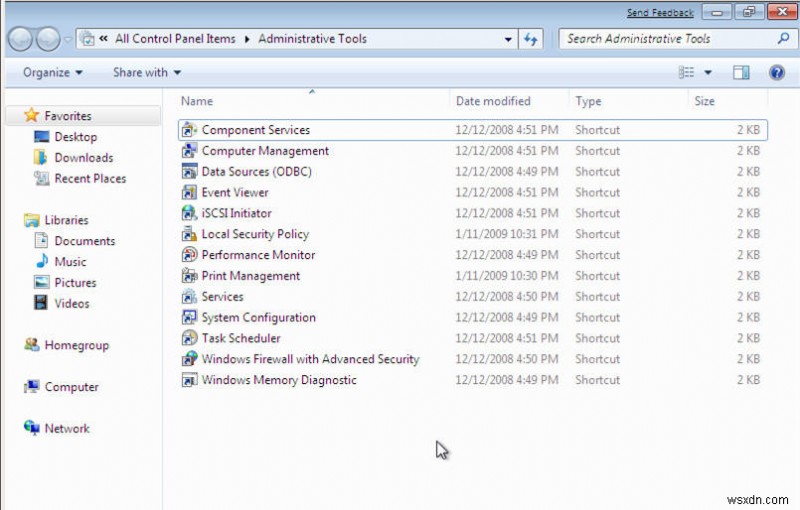800x510 pixels.
Task: Select the Computer Management shortcut icon
Action: (x=189, y=151)
